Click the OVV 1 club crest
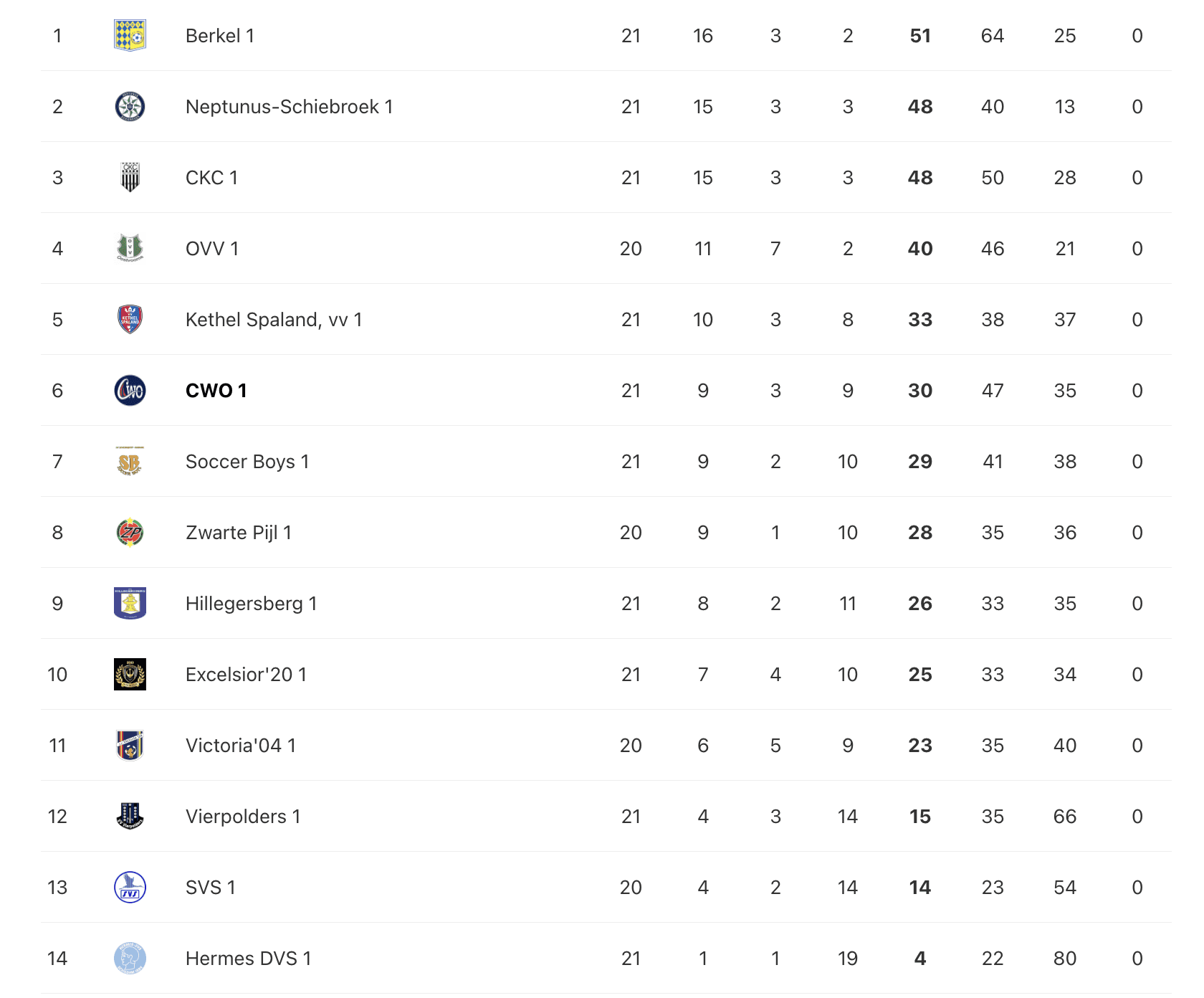Image resolution: width=1204 pixels, height=998 pixels. click(130, 248)
